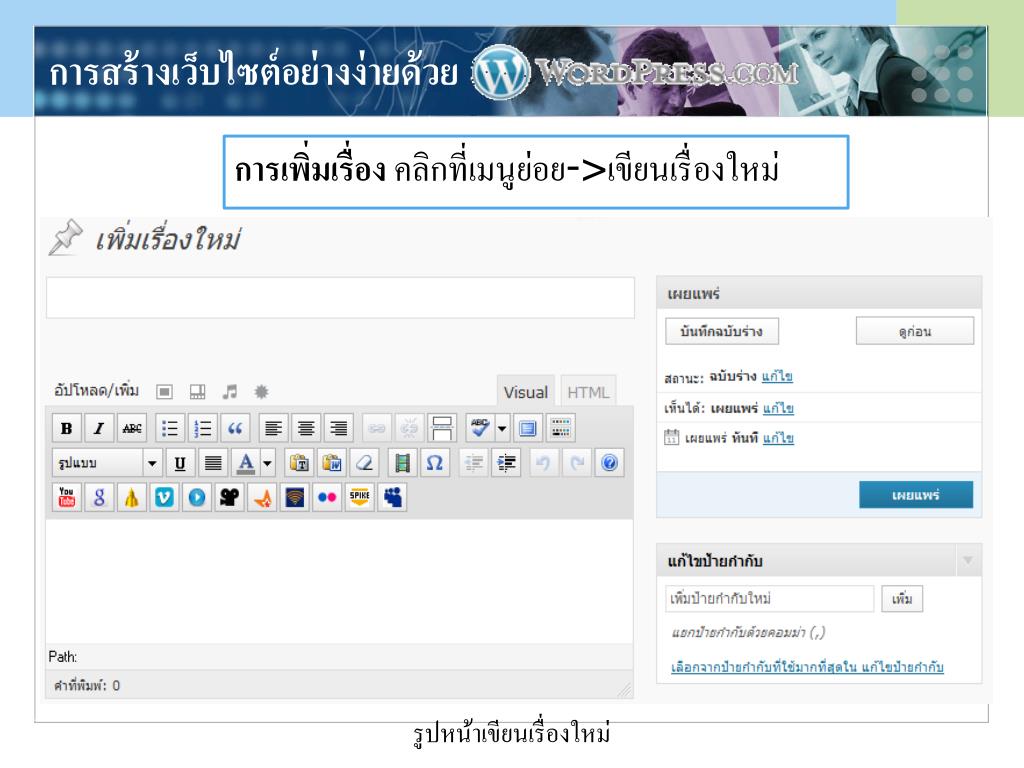This screenshot has width=1024, height=768.
Task: Toggle bold formatting in the editor
Action: coord(66,428)
